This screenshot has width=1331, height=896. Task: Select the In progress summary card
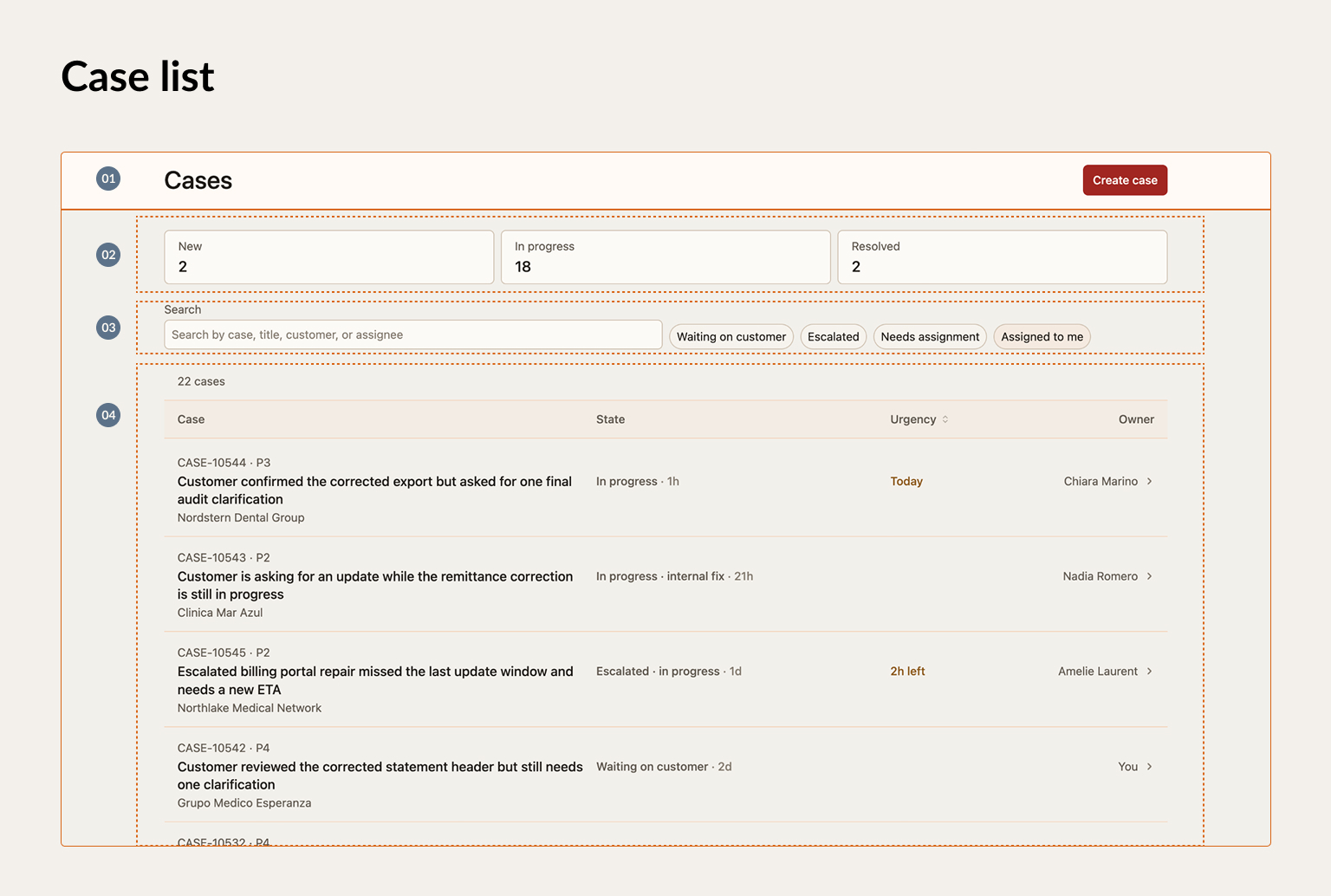tap(665, 256)
